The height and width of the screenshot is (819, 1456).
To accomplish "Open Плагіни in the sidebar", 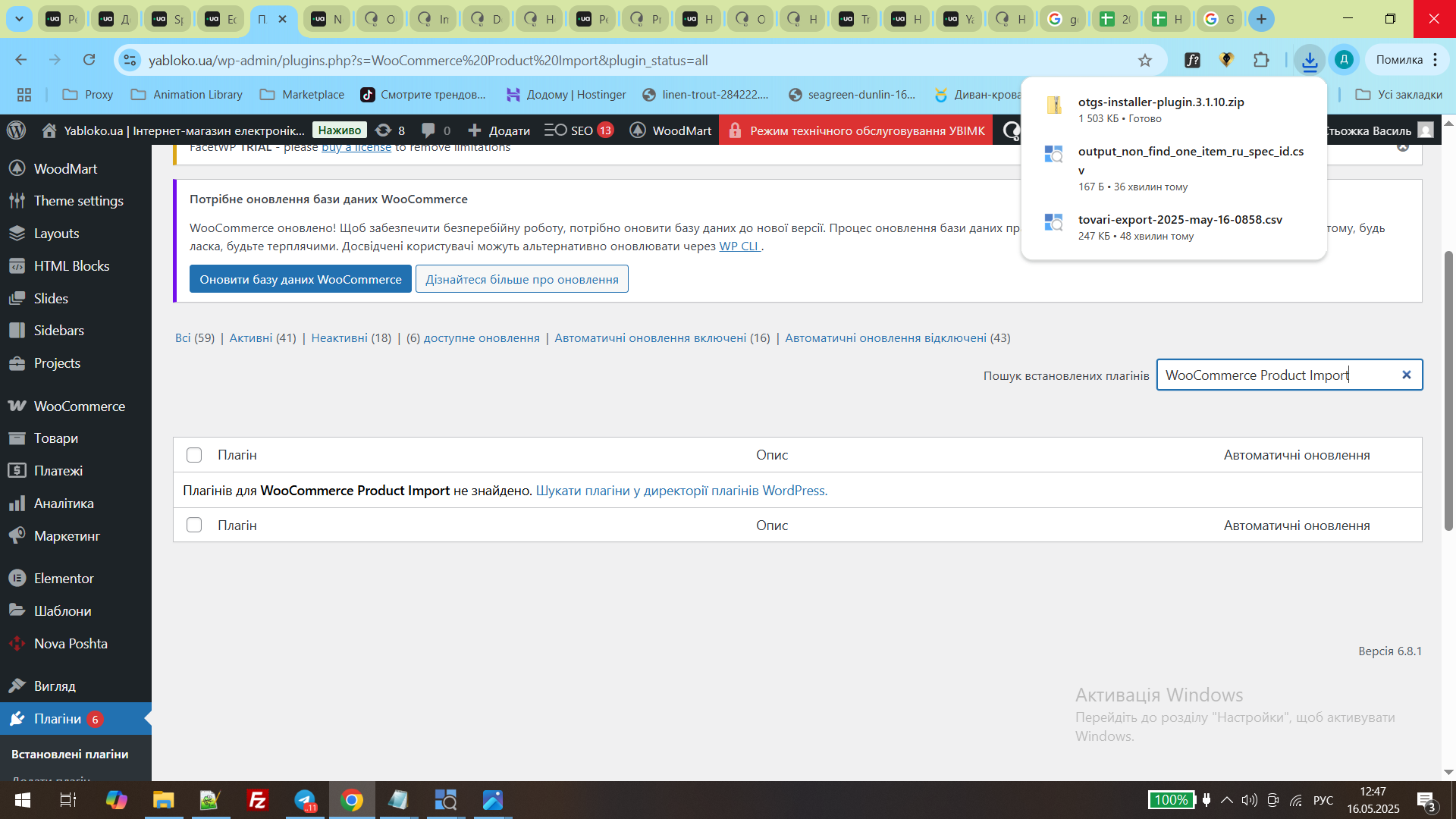I will 57,719.
